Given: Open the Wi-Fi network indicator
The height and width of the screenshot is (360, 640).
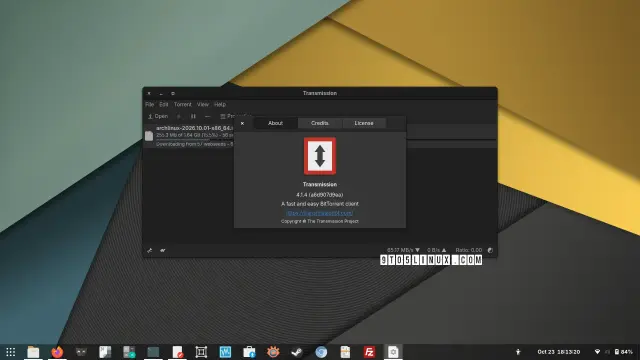Looking at the screenshot, I should pos(597,352).
